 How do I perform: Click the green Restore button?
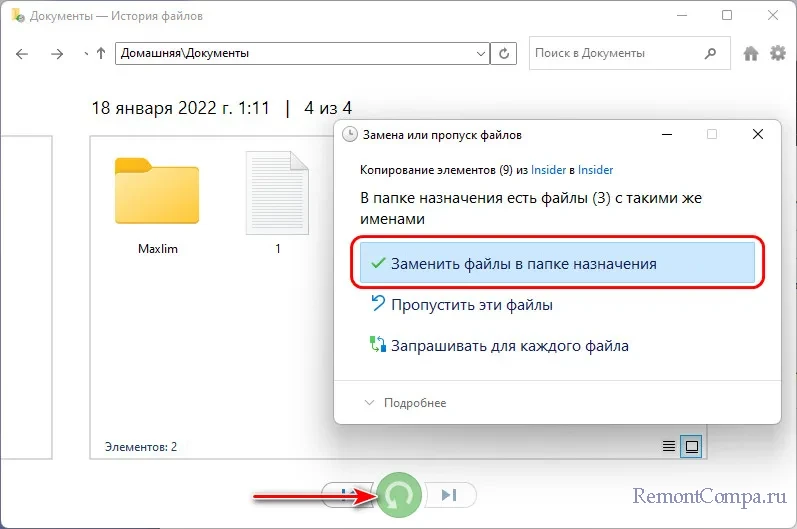399,495
